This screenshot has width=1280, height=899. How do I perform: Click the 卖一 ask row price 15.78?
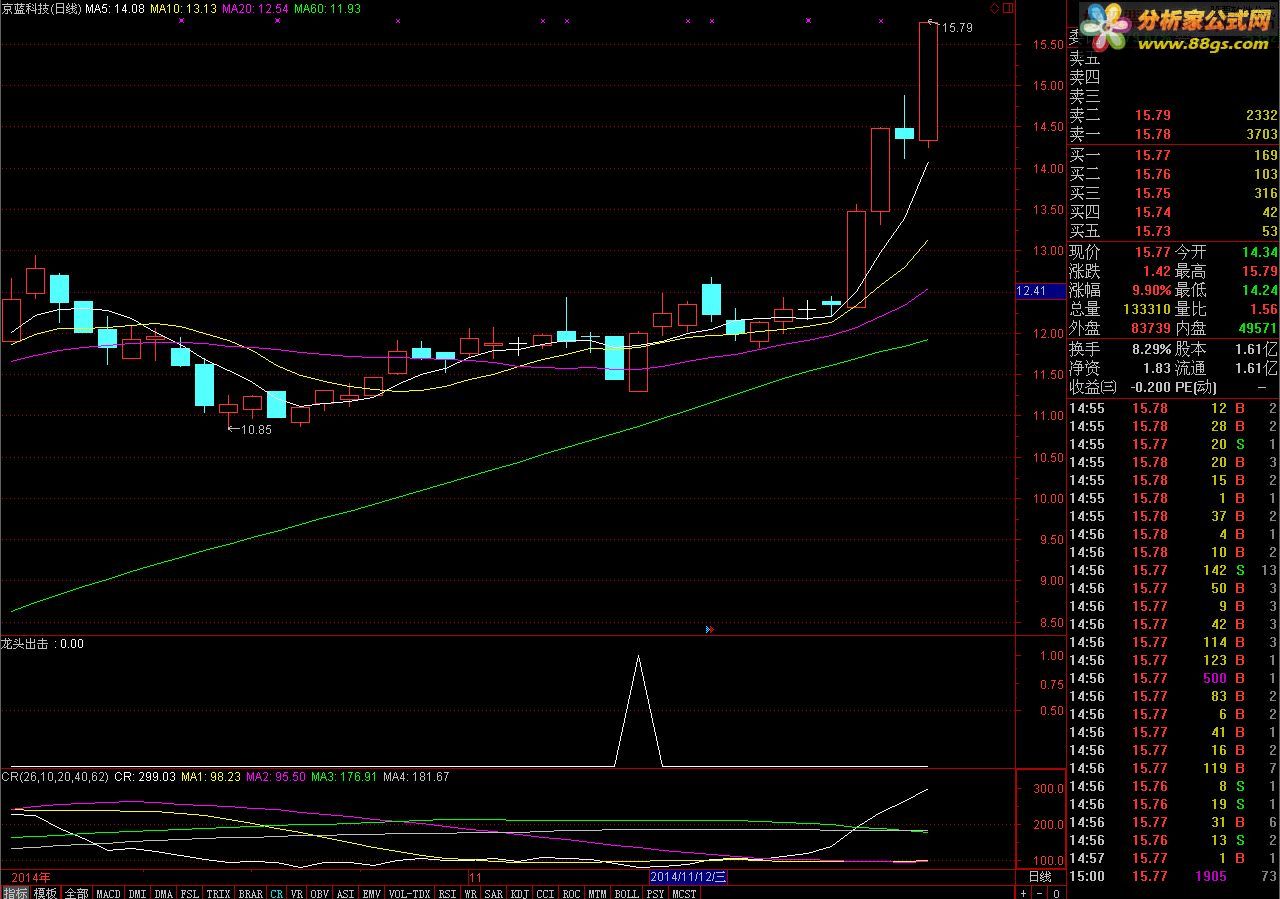click(x=1151, y=134)
